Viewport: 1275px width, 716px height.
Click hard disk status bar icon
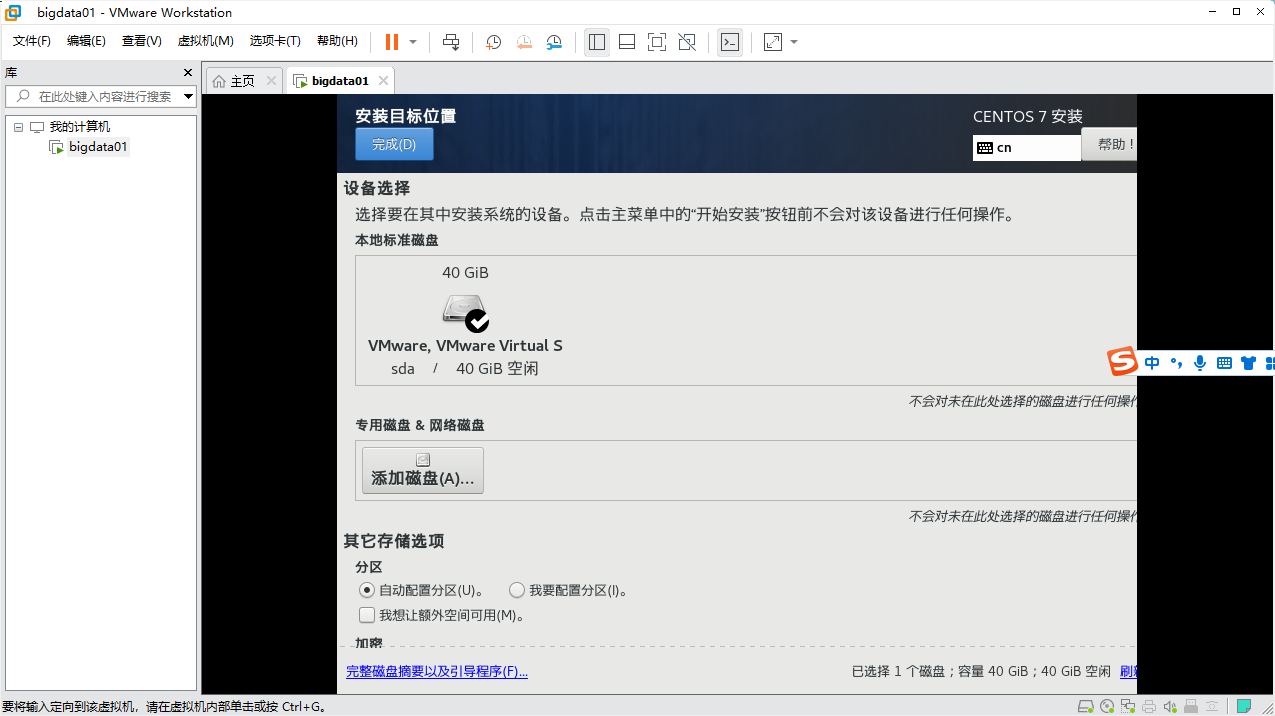click(1087, 706)
